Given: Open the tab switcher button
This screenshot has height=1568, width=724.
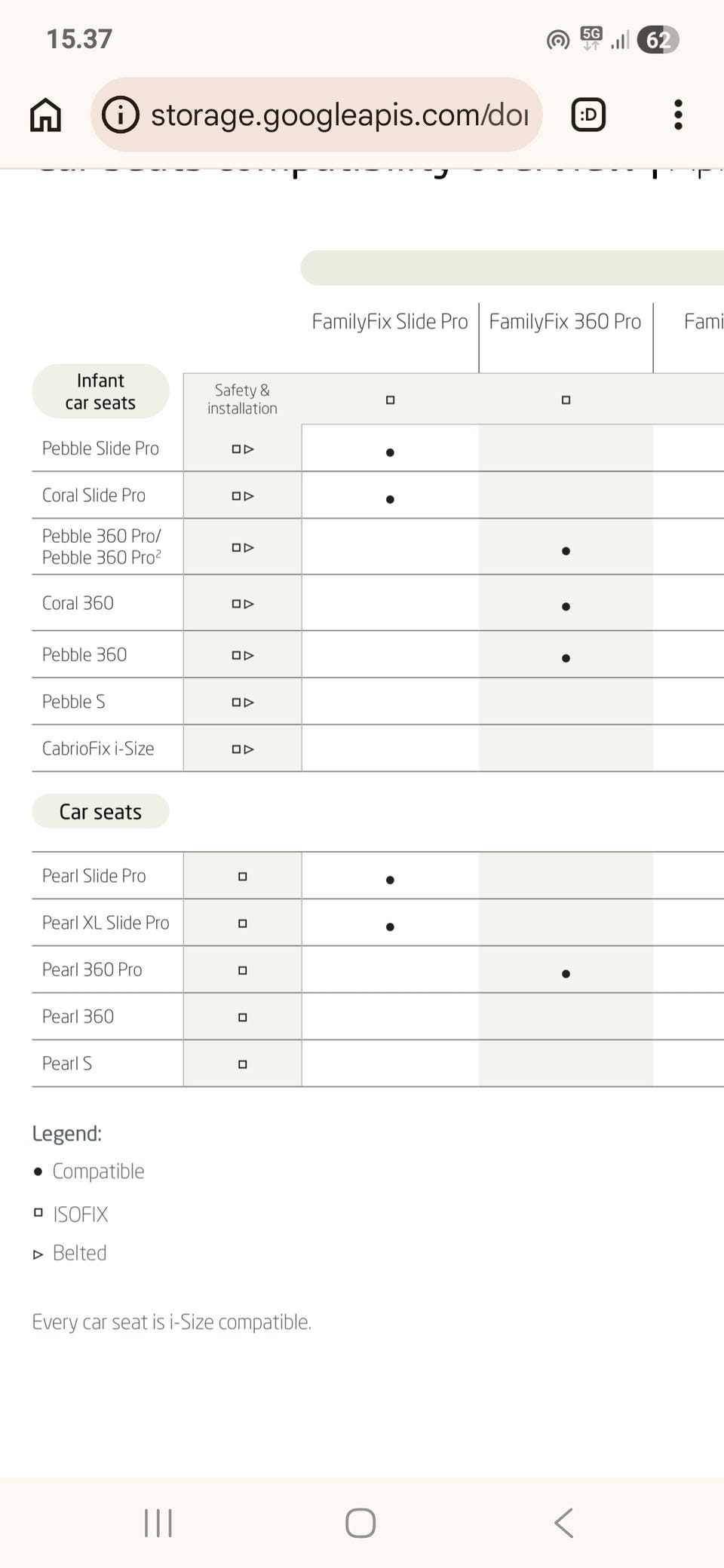Looking at the screenshot, I should point(588,115).
